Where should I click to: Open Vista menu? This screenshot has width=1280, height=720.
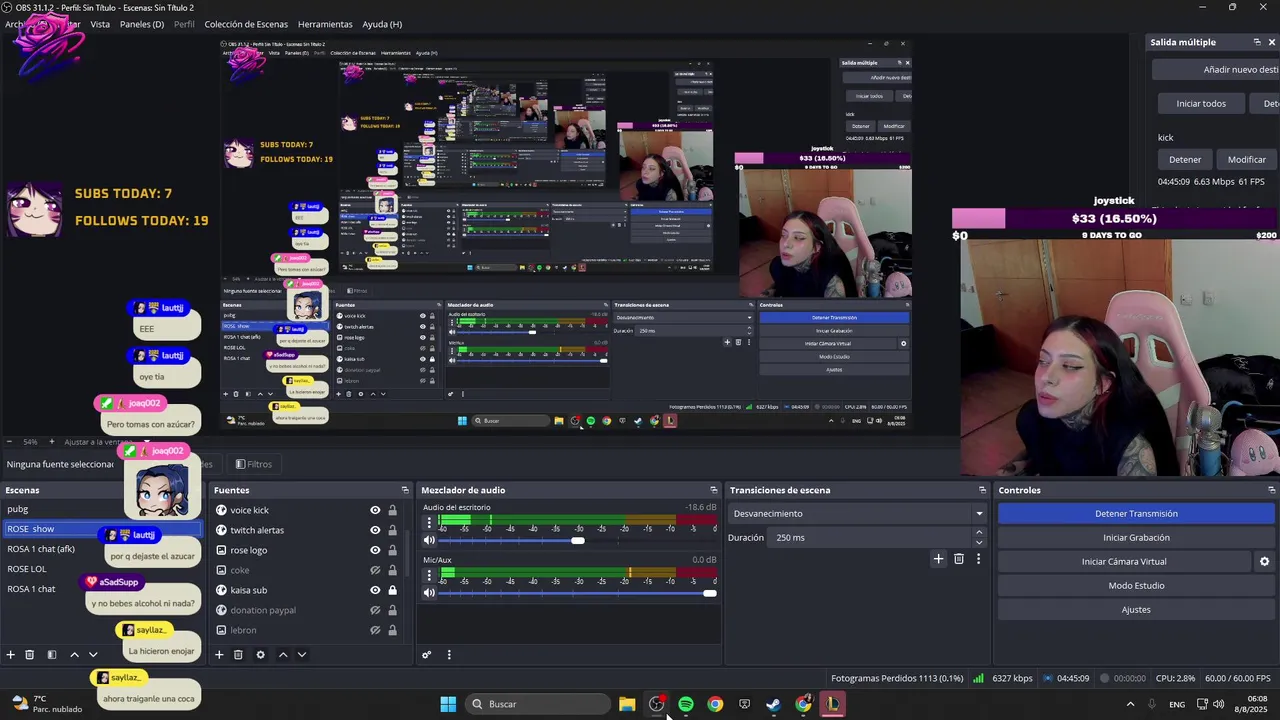(100, 24)
